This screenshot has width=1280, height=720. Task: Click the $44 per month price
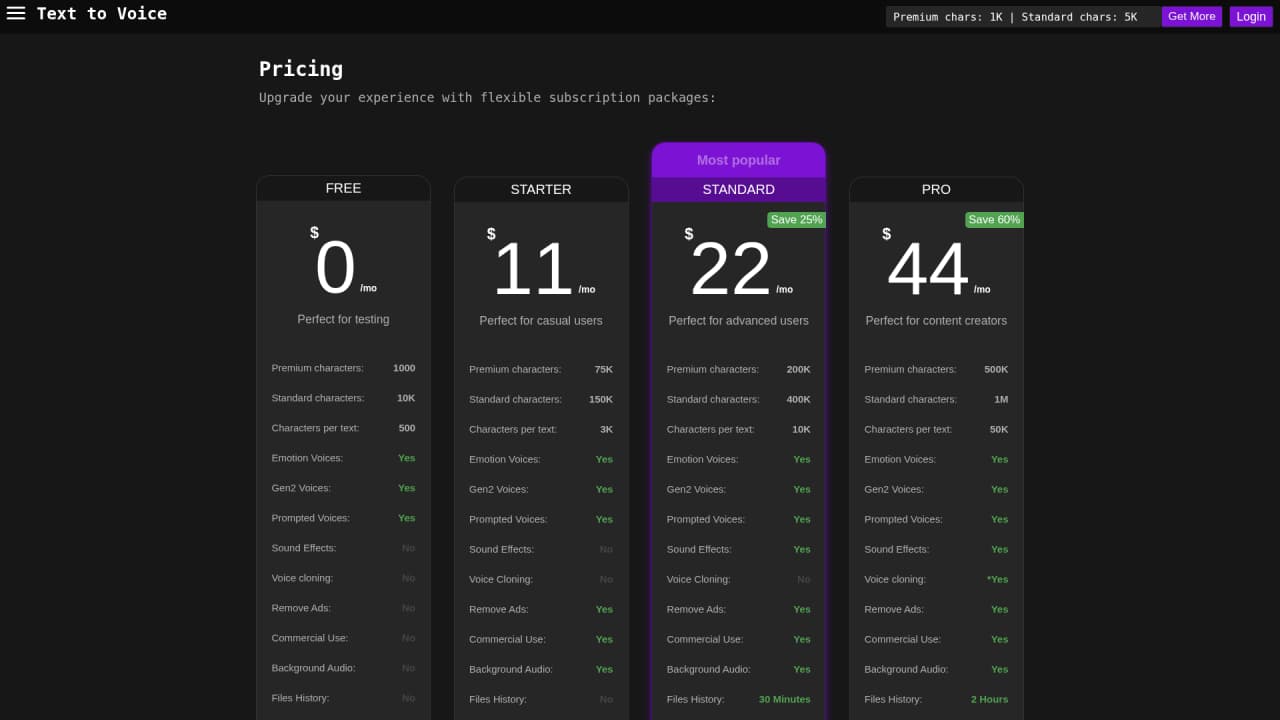936,266
